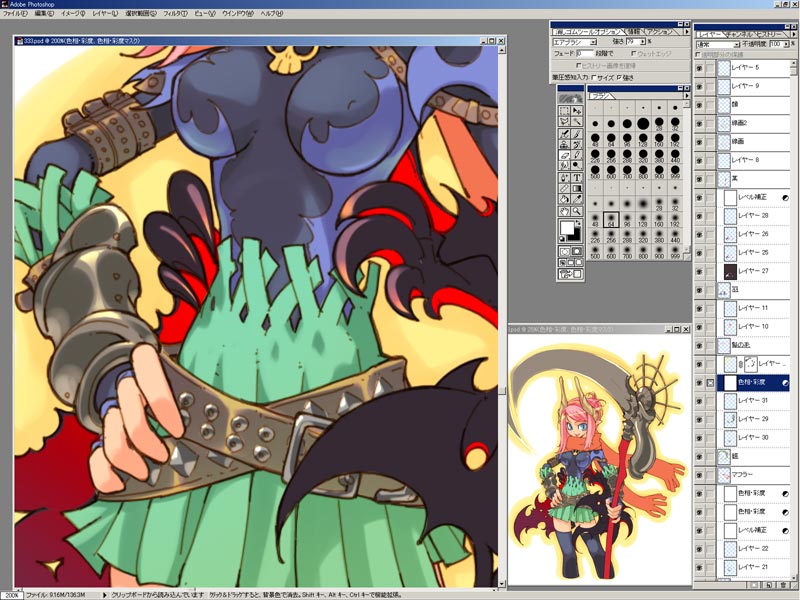The width and height of the screenshot is (800, 600).
Task: Select the Move tool
Action: click(x=577, y=111)
